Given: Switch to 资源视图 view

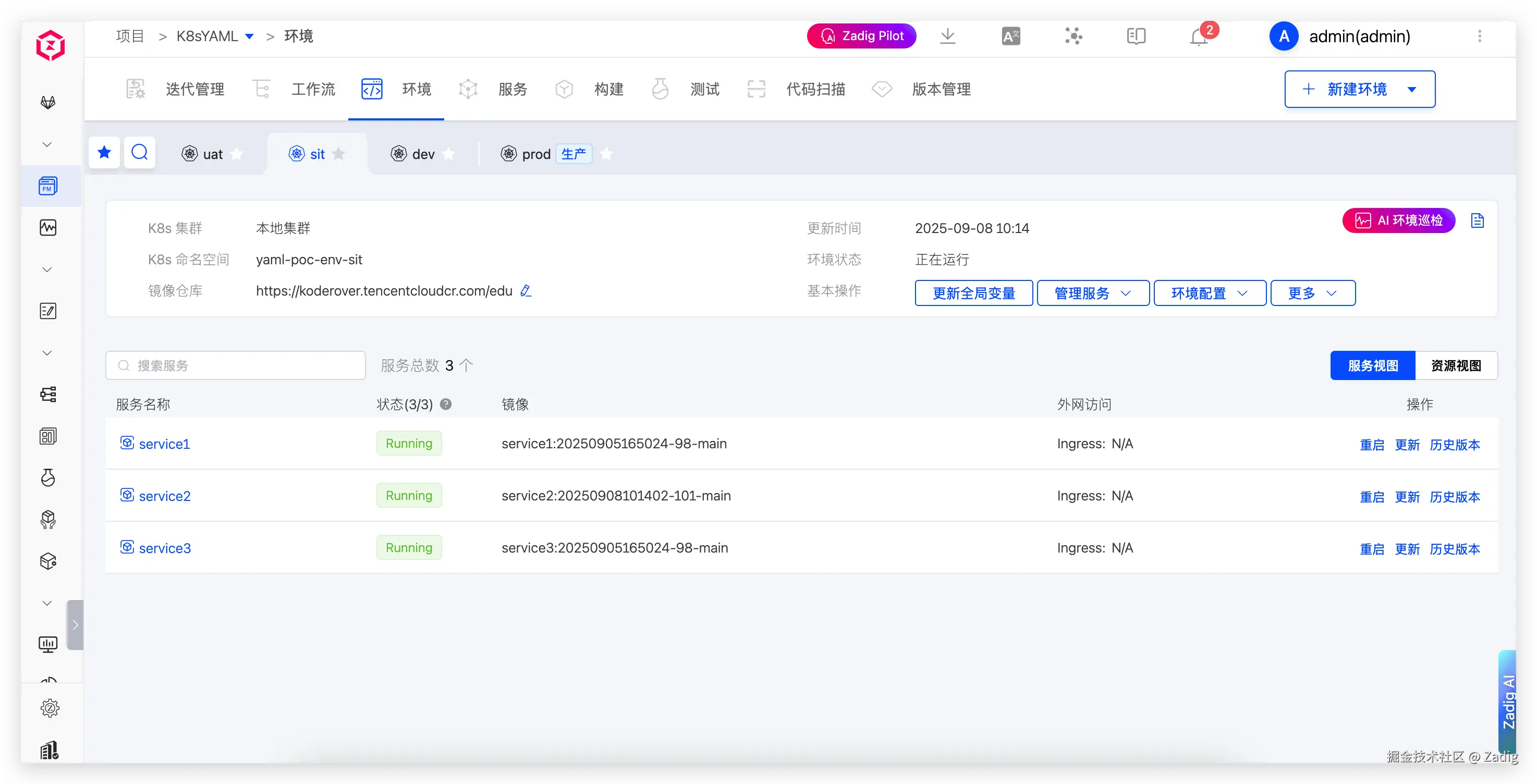Looking at the screenshot, I should point(1456,366).
